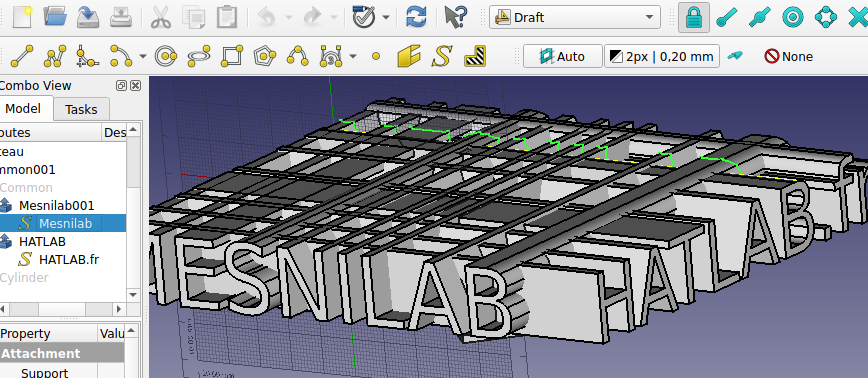Click the Print icon
This screenshot has width=868, height=378.
point(121,17)
